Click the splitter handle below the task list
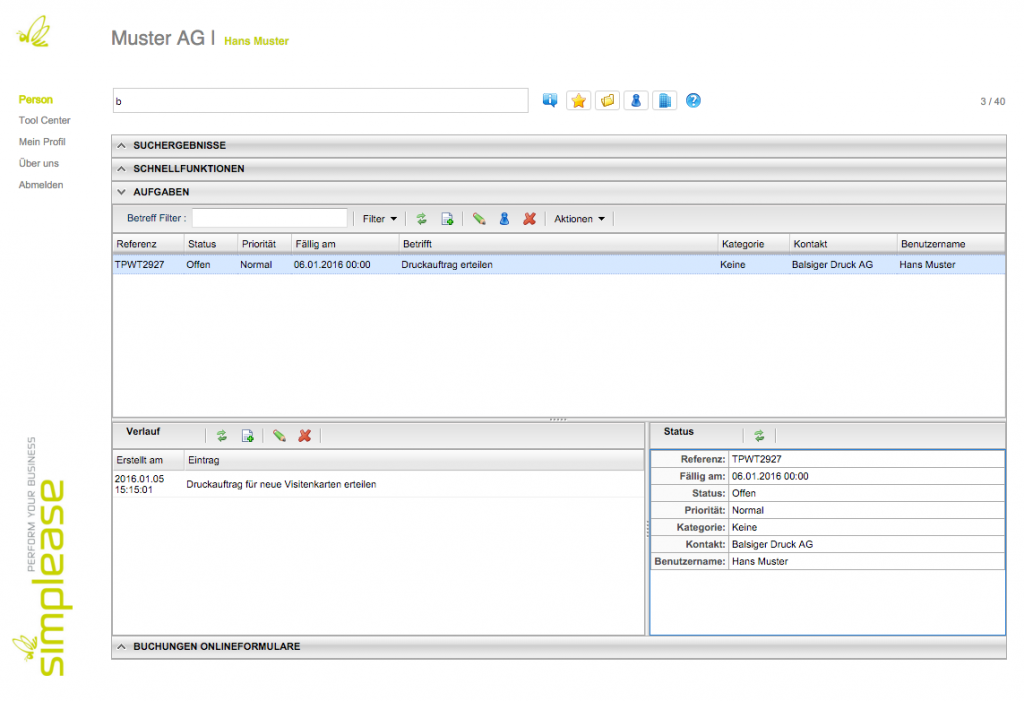The height and width of the screenshot is (701, 1024). 558,419
